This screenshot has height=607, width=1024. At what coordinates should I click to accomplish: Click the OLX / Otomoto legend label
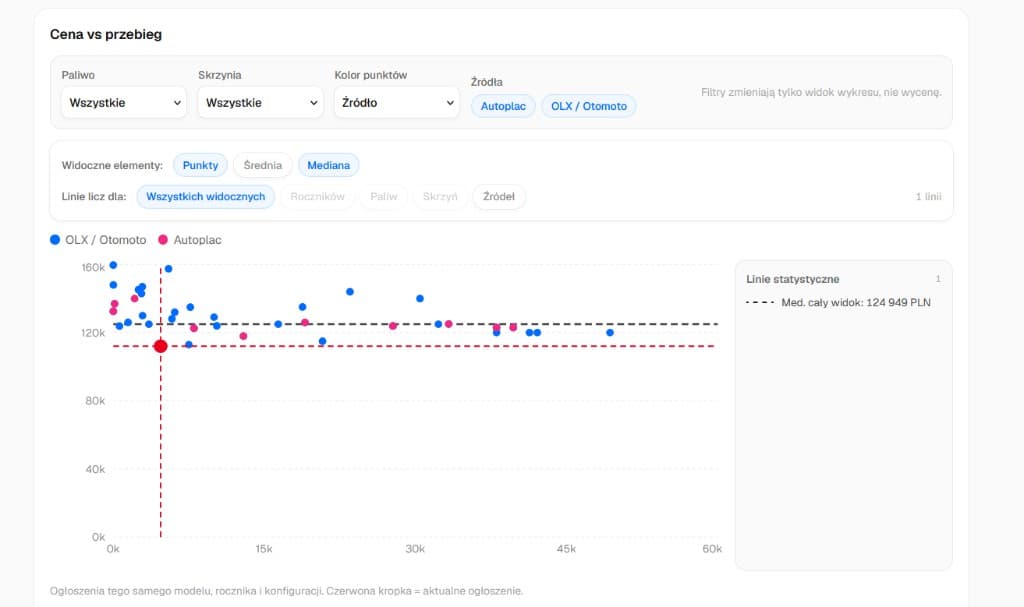tap(106, 240)
